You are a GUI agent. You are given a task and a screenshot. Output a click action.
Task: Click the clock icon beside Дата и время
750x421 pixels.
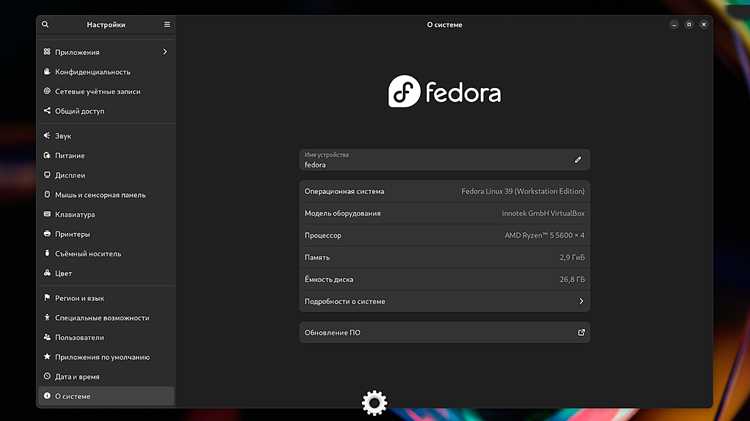(47, 376)
